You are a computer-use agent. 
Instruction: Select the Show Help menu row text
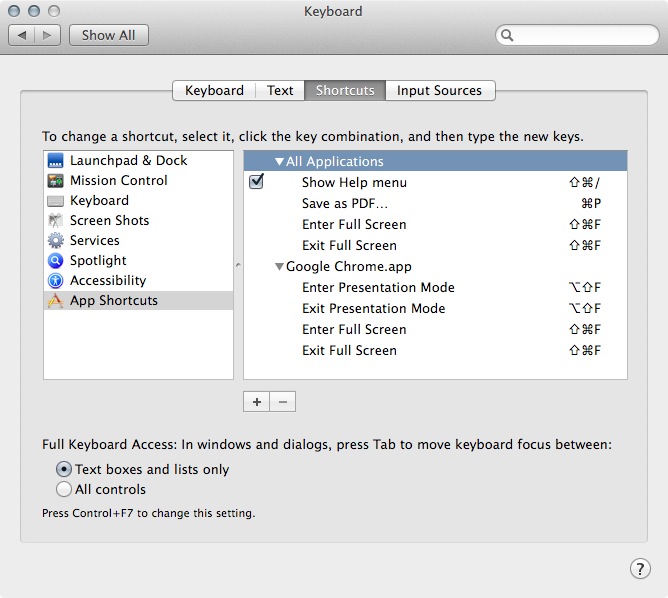tap(354, 182)
